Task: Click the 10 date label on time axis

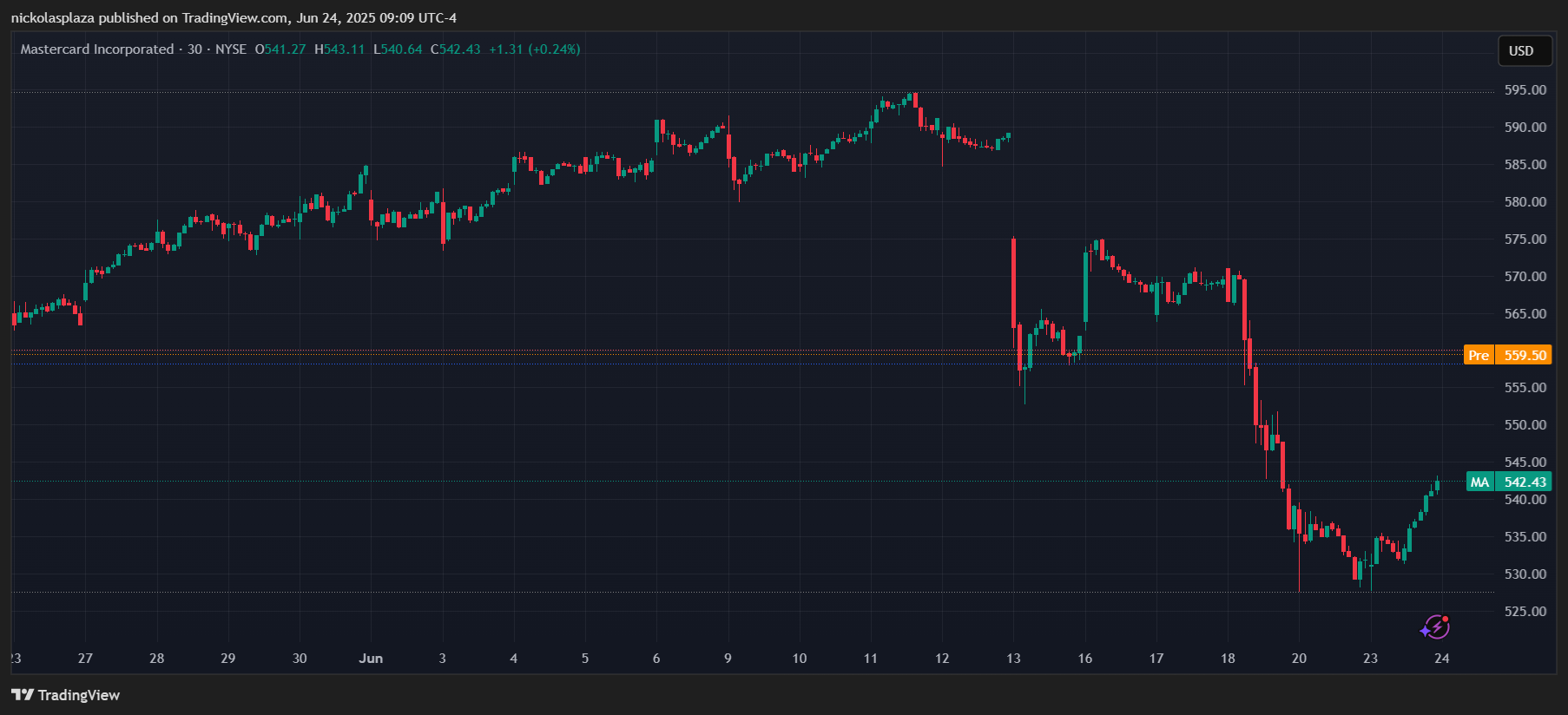Action: click(x=800, y=659)
